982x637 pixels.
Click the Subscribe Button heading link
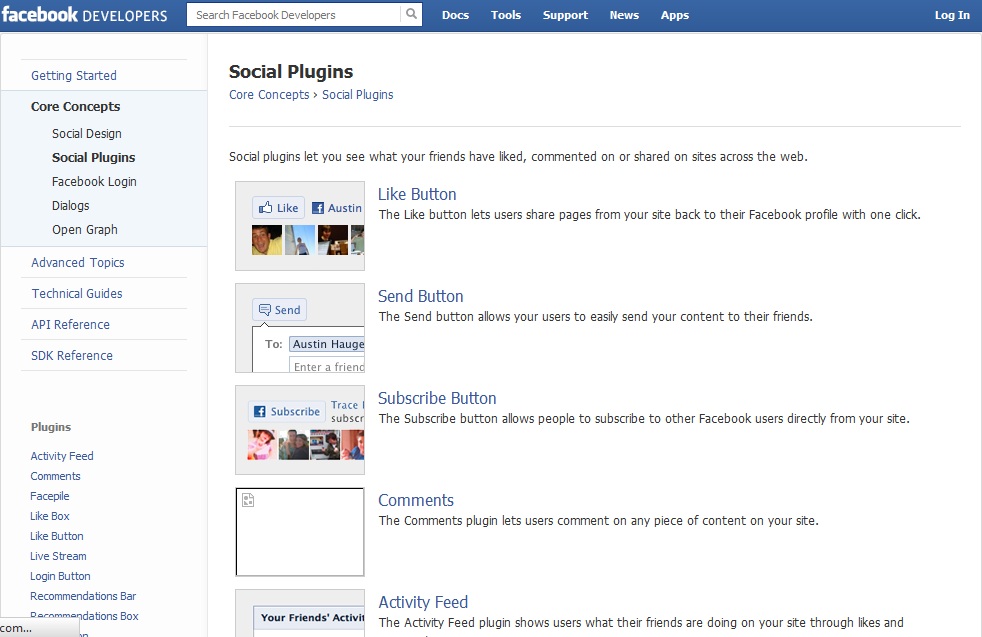(x=437, y=397)
